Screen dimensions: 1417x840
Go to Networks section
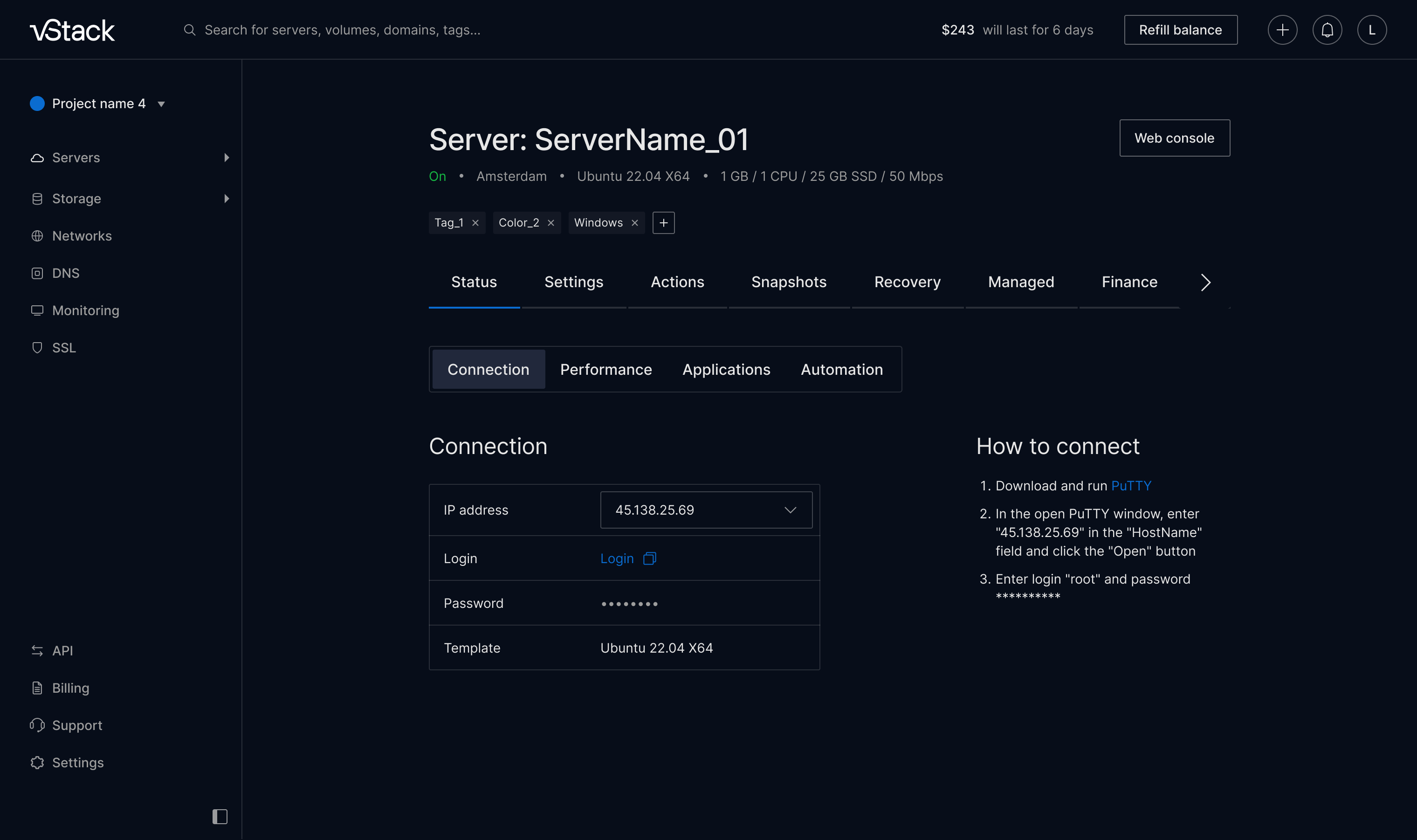(82, 236)
